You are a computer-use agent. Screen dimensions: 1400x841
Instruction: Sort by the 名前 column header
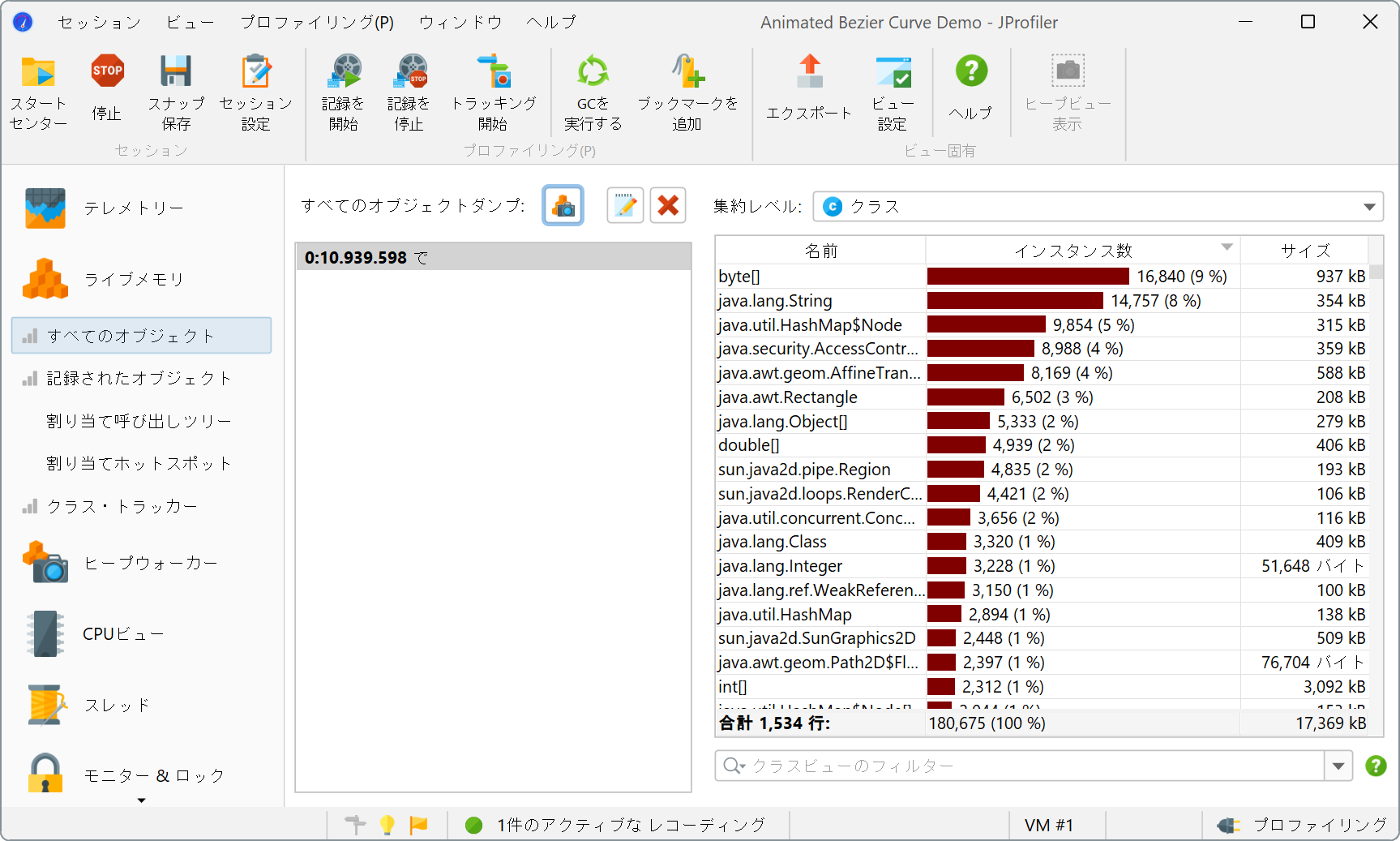(x=820, y=251)
